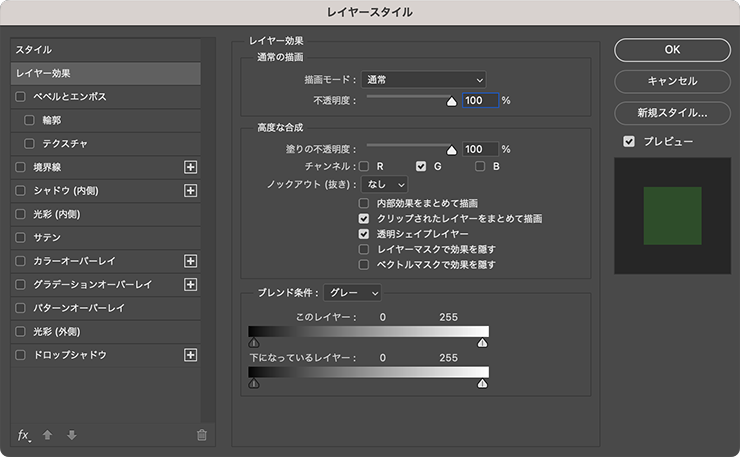
Task: Enable カラーオーバーレイ checkbox
Action: pos(20,261)
